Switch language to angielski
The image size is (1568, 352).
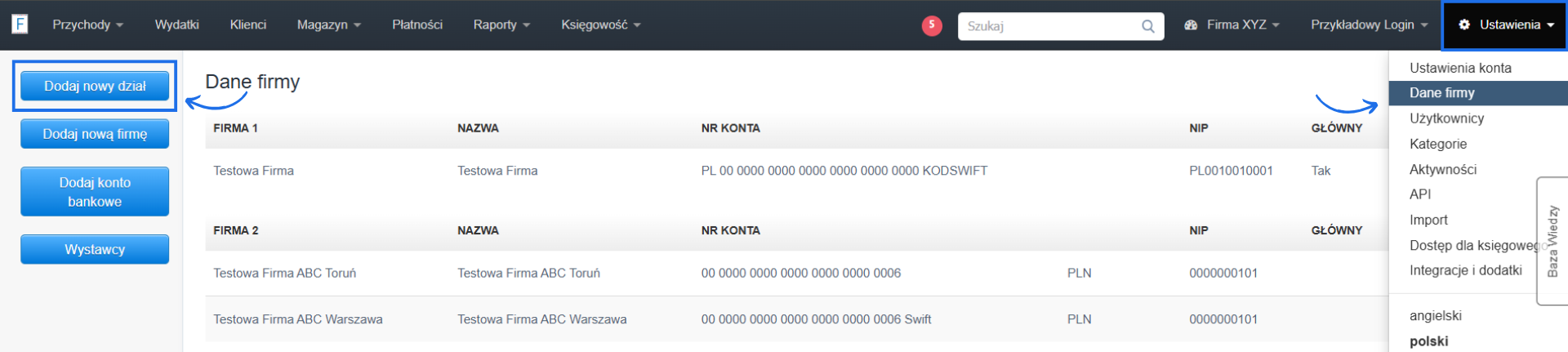(x=1435, y=316)
